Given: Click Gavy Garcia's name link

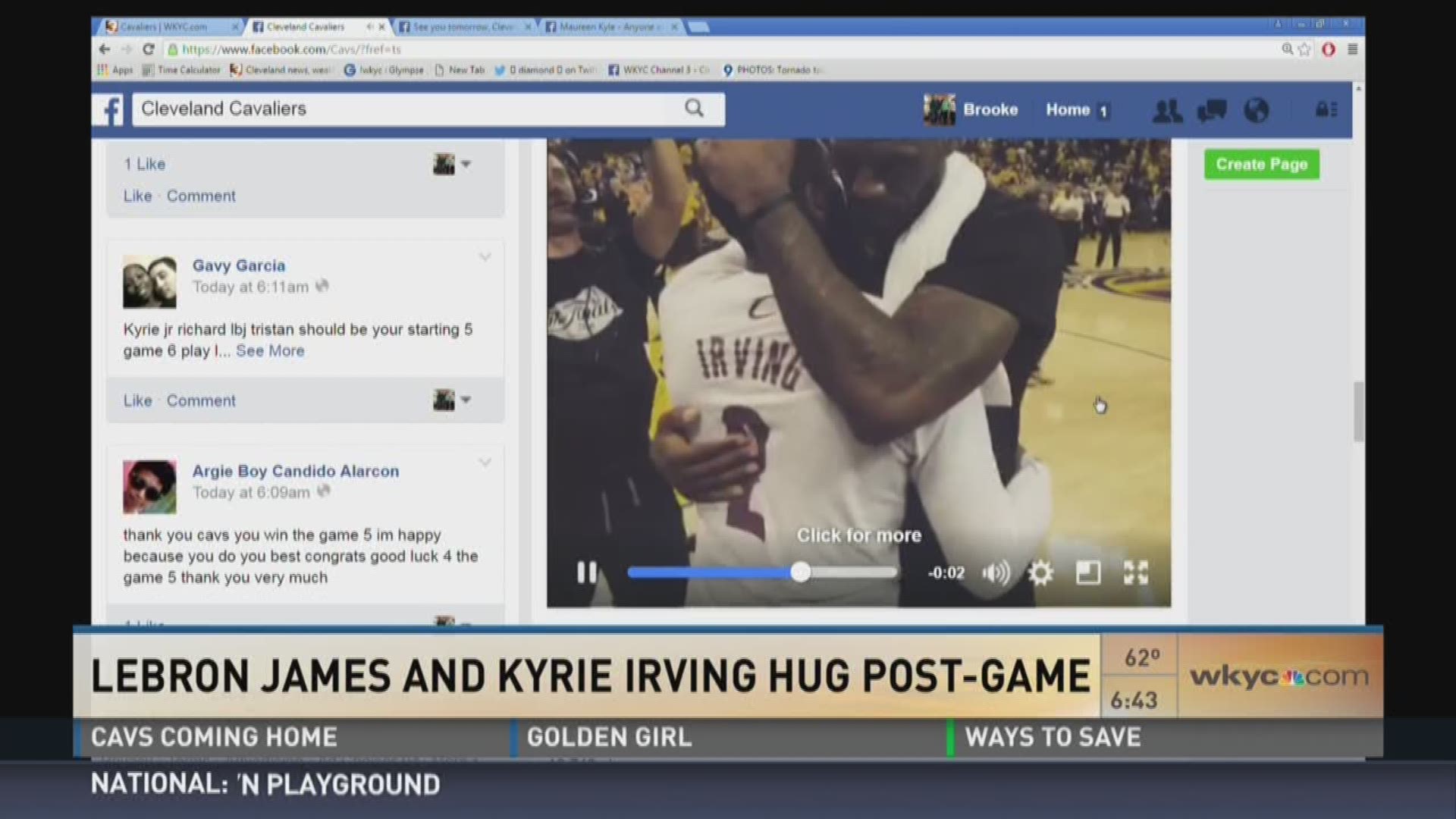Looking at the screenshot, I should pyautogui.click(x=239, y=265).
